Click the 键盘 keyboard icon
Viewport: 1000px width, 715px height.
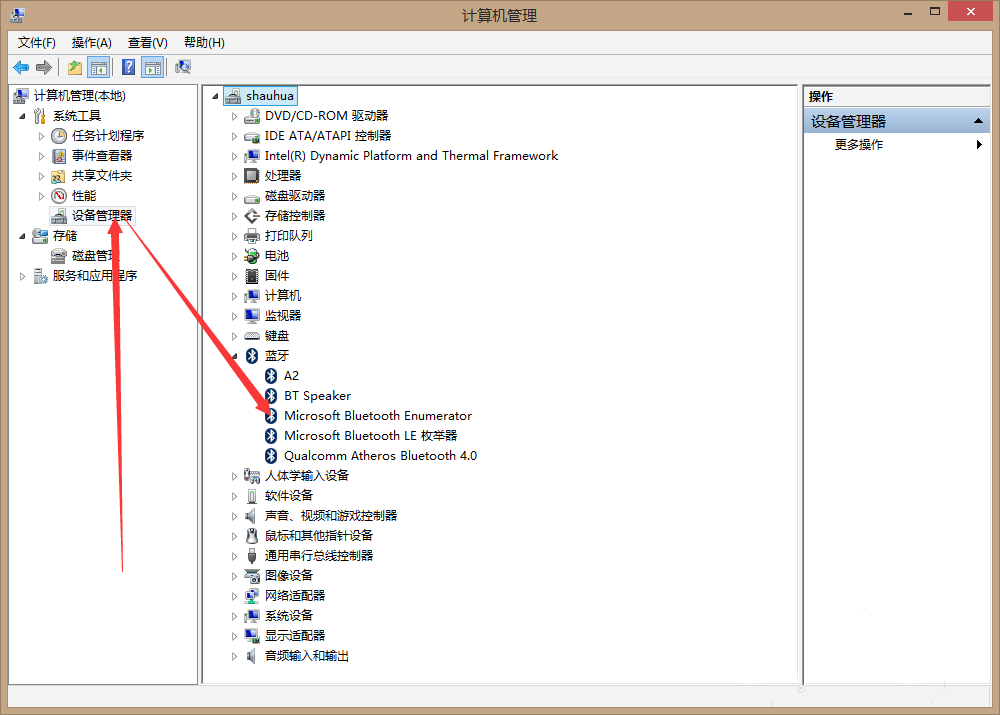coord(252,335)
